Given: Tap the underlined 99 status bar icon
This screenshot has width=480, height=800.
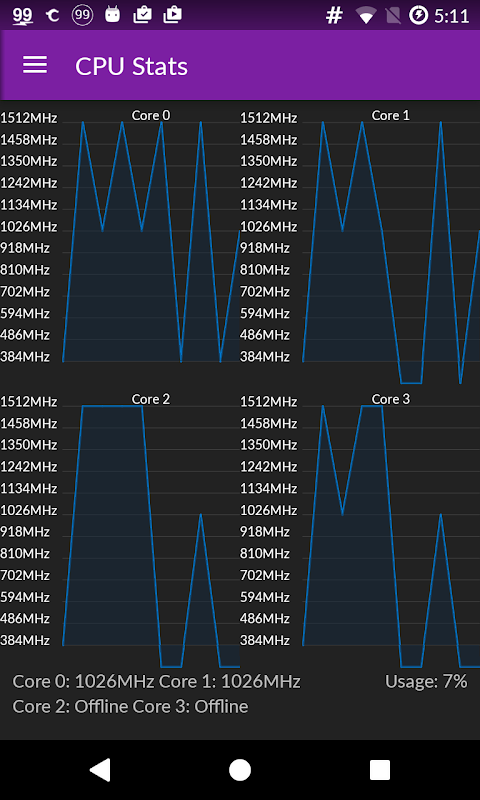Looking at the screenshot, I should (22, 16).
